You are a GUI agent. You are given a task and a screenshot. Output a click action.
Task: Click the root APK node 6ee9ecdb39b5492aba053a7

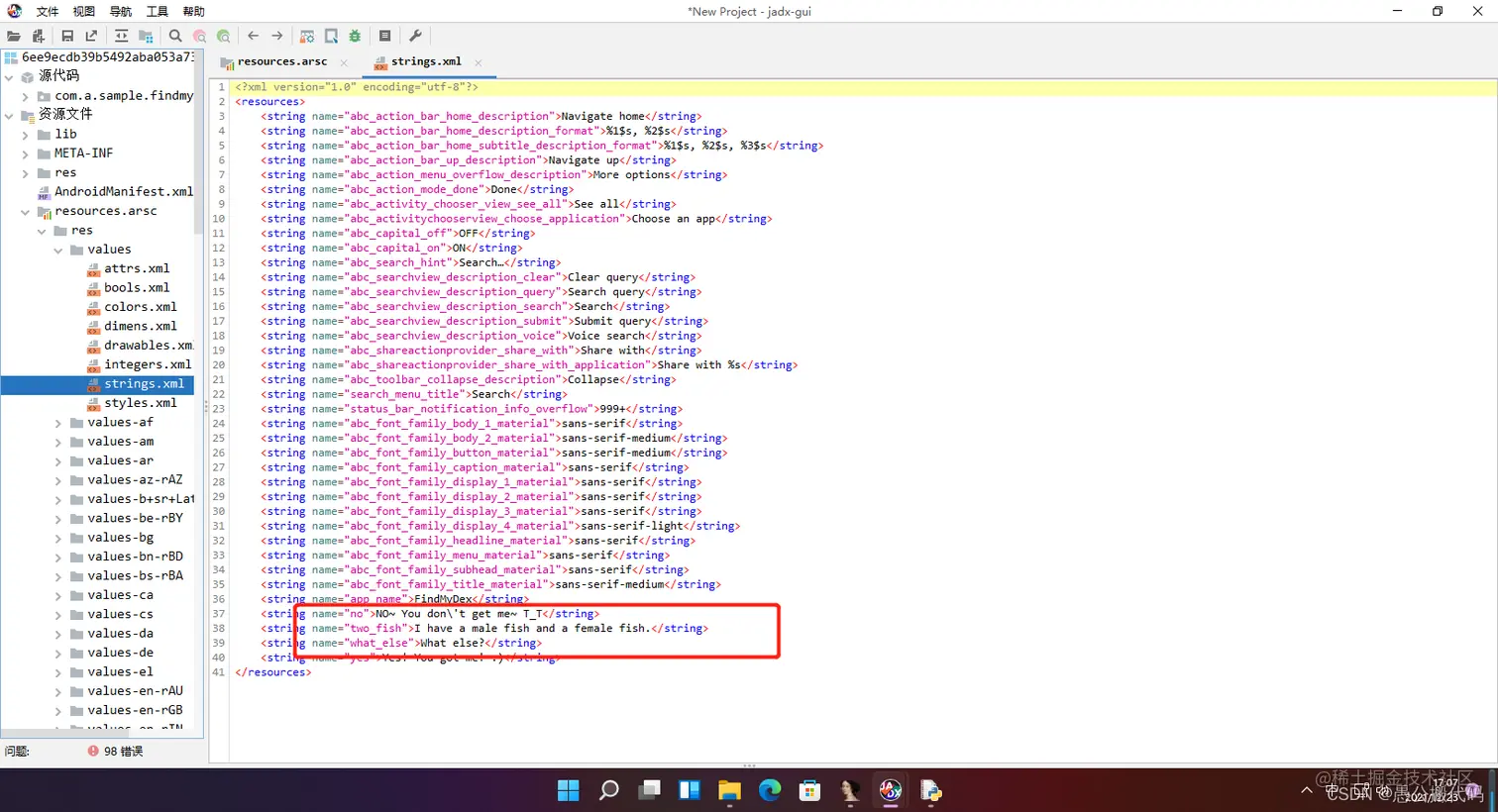(x=107, y=57)
